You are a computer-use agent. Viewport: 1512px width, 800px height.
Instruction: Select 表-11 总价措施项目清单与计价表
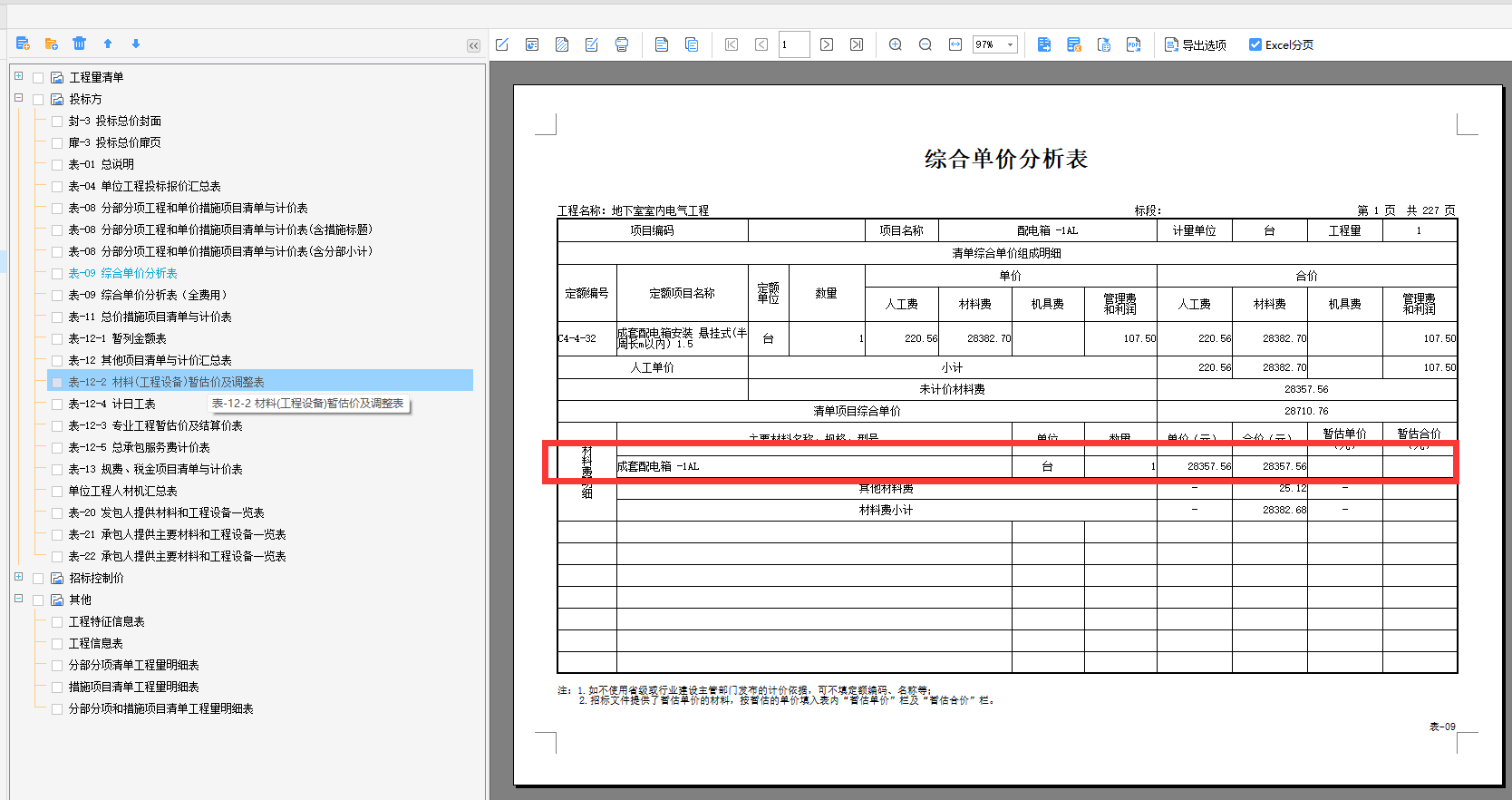click(x=150, y=317)
